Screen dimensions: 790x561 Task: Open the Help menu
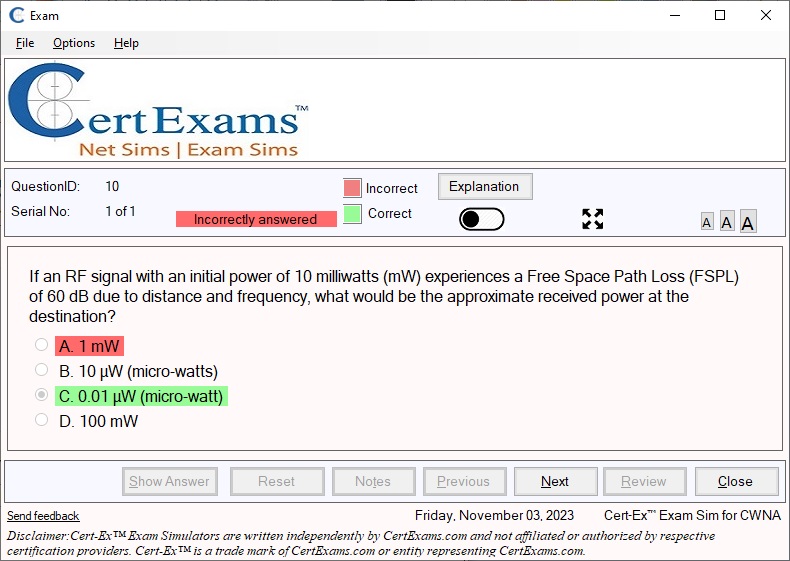pyautogui.click(x=126, y=43)
